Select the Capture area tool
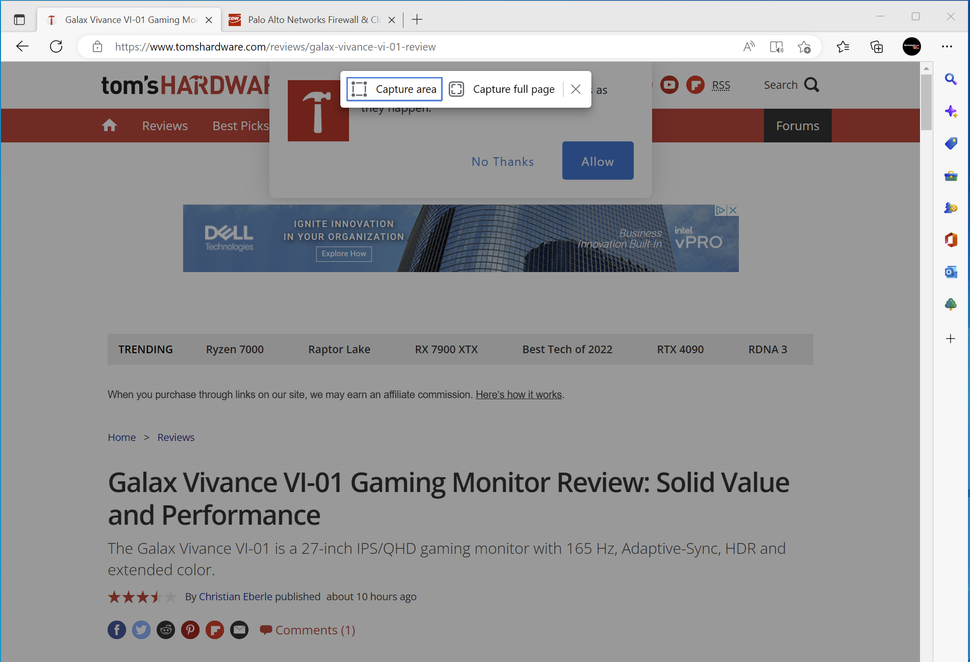970x662 pixels. (x=393, y=88)
